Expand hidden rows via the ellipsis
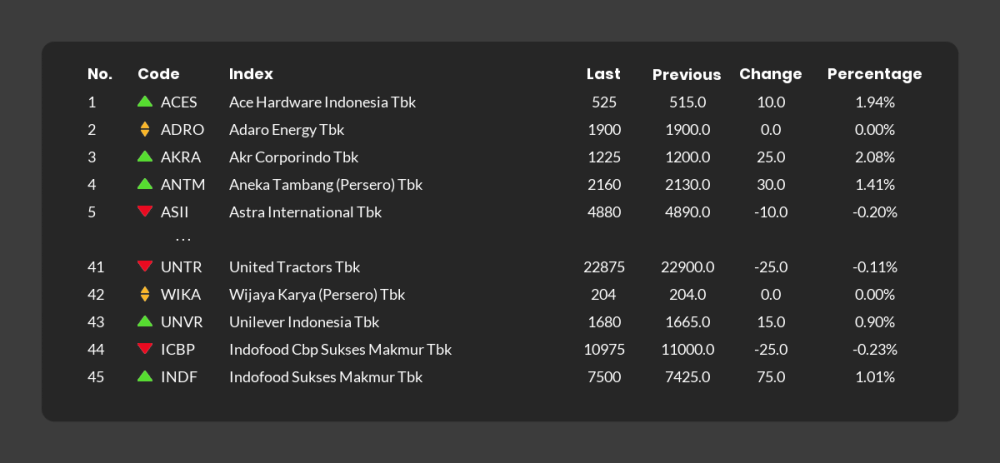 point(183,240)
